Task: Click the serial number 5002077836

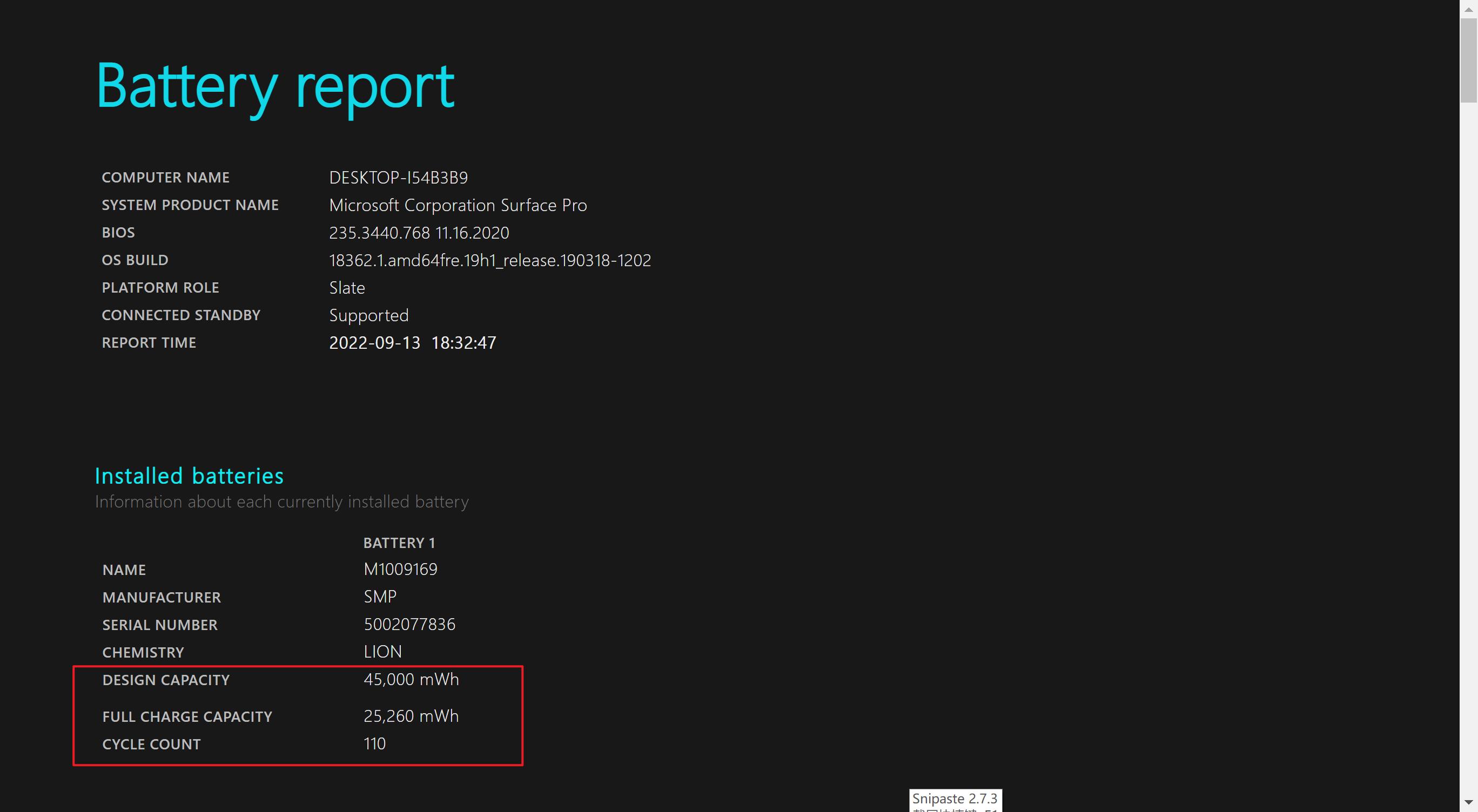Action: [x=409, y=625]
